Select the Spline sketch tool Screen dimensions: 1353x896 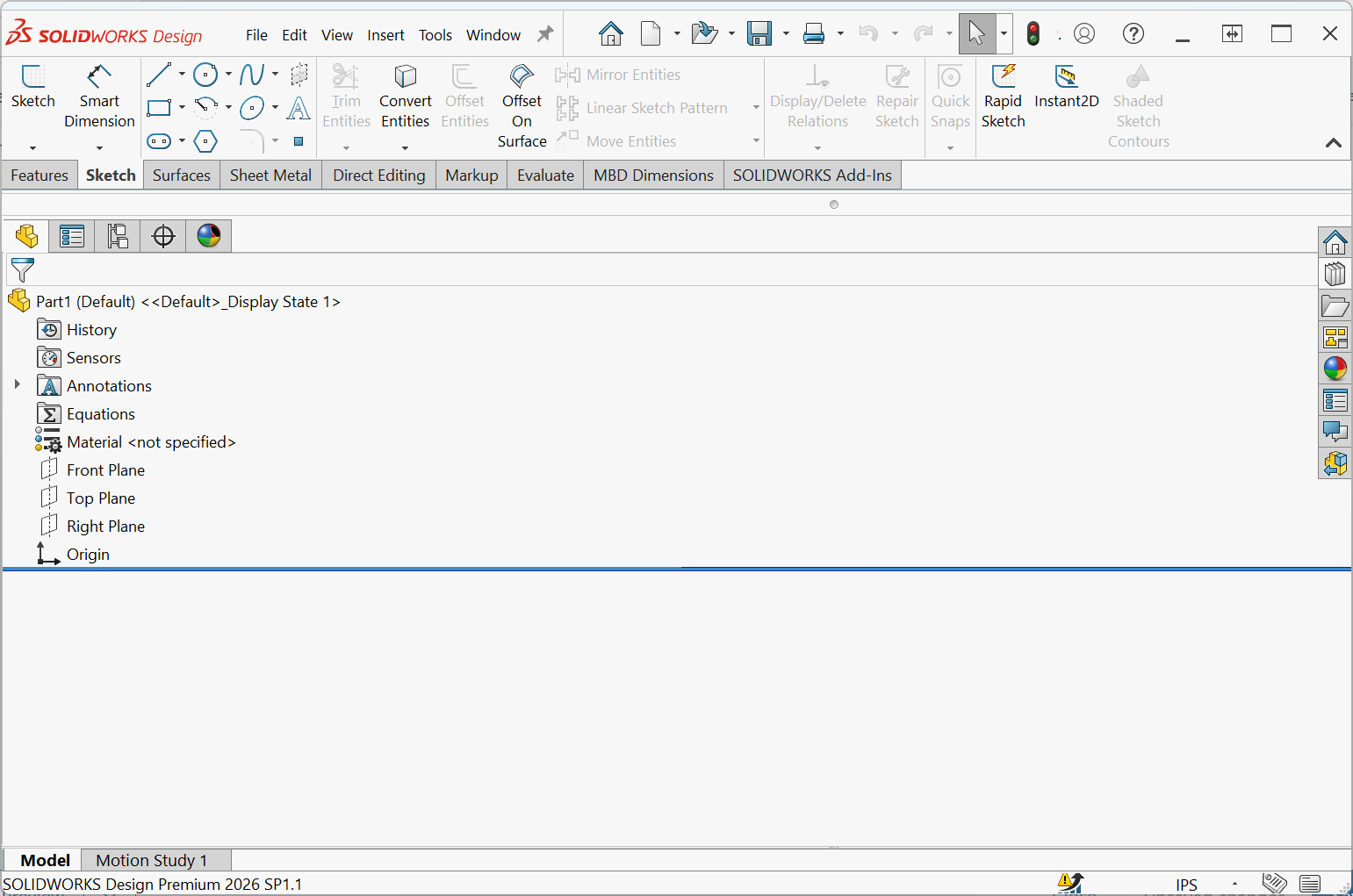252,75
